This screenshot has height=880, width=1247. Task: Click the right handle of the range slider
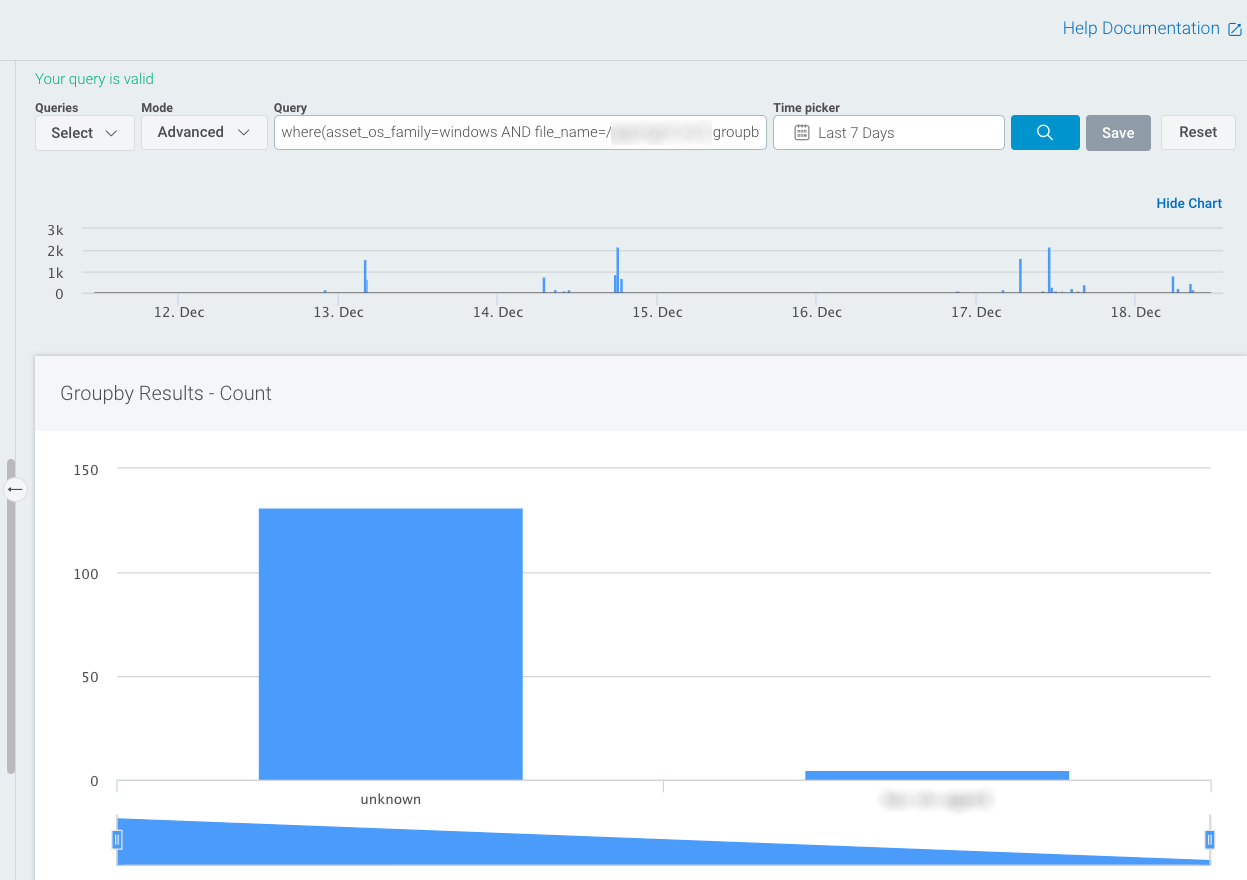[1210, 840]
